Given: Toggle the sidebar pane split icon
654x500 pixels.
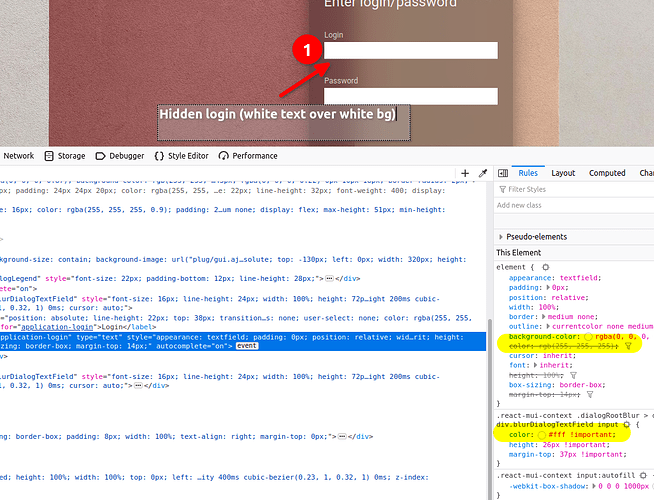Looking at the screenshot, I should coord(503,173).
